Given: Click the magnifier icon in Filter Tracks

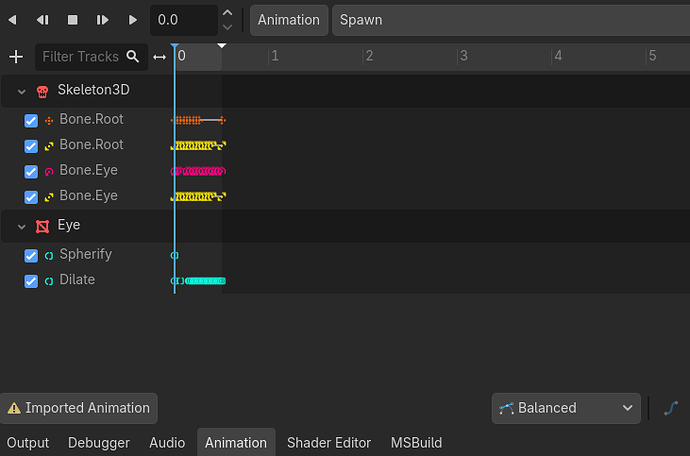Looking at the screenshot, I should pos(132,56).
